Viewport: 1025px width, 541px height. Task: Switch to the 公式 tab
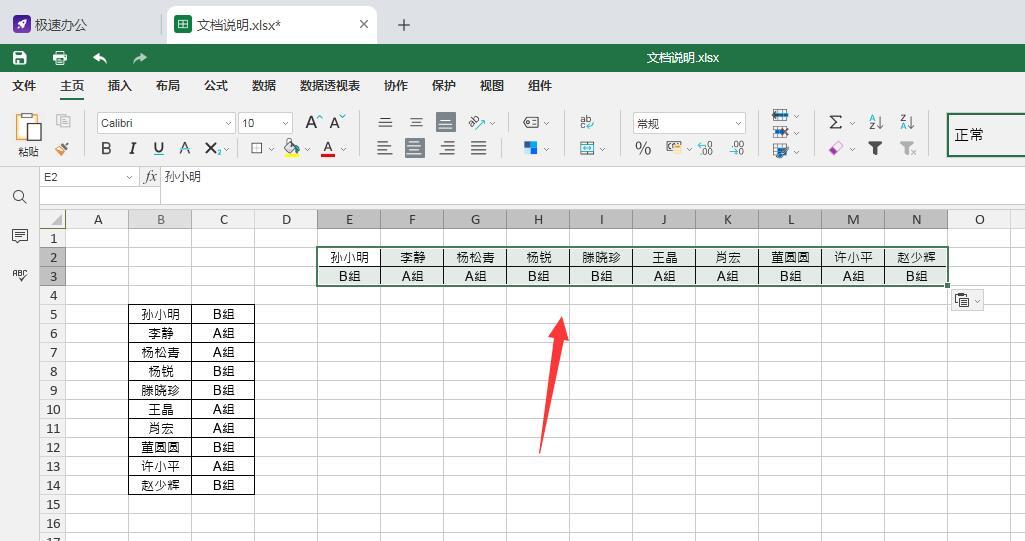pos(216,86)
